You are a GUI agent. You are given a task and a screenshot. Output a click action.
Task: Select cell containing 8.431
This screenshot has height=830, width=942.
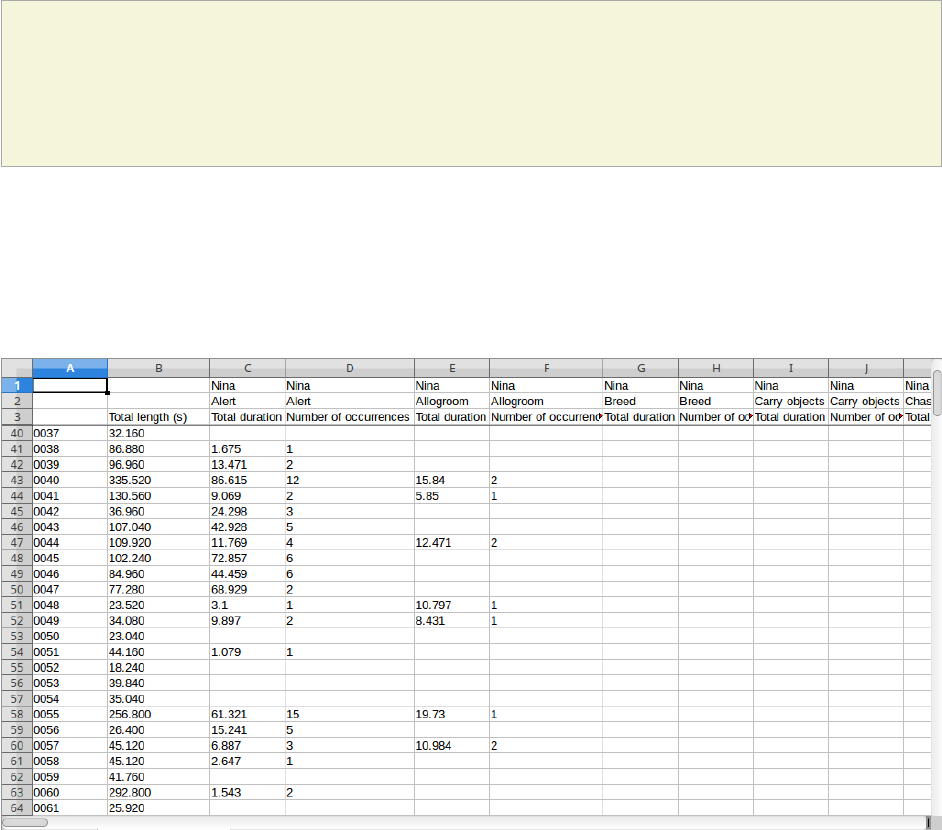(x=452, y=620)
